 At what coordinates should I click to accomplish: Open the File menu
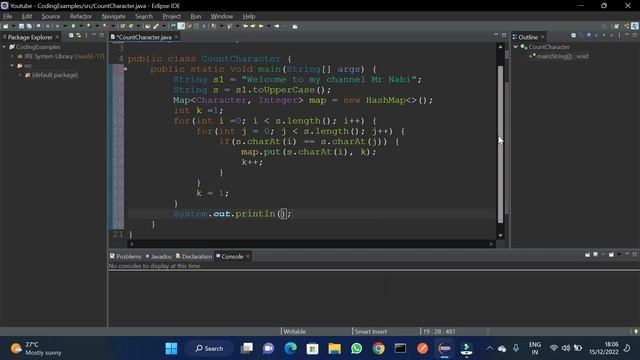[7, 16]
